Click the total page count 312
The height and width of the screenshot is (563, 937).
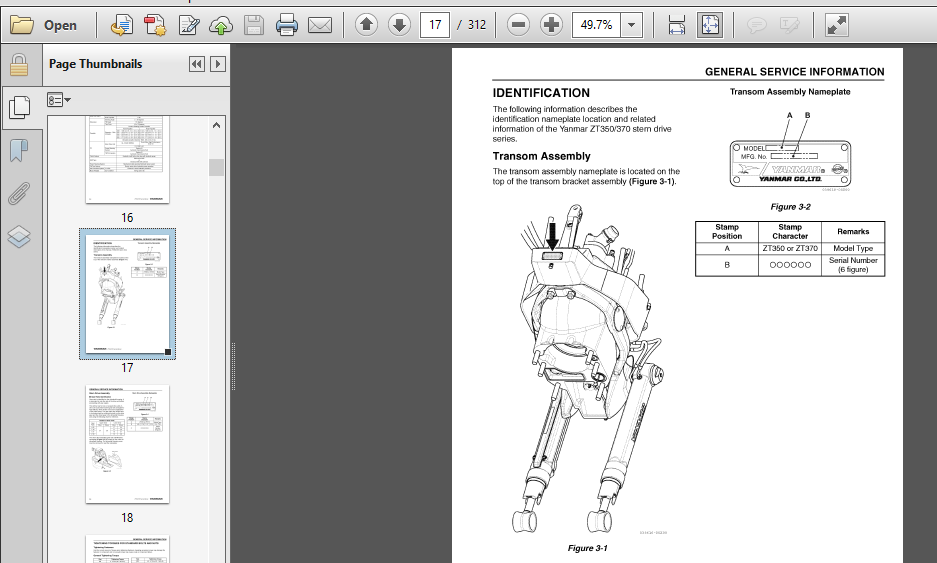click(476, 25)
